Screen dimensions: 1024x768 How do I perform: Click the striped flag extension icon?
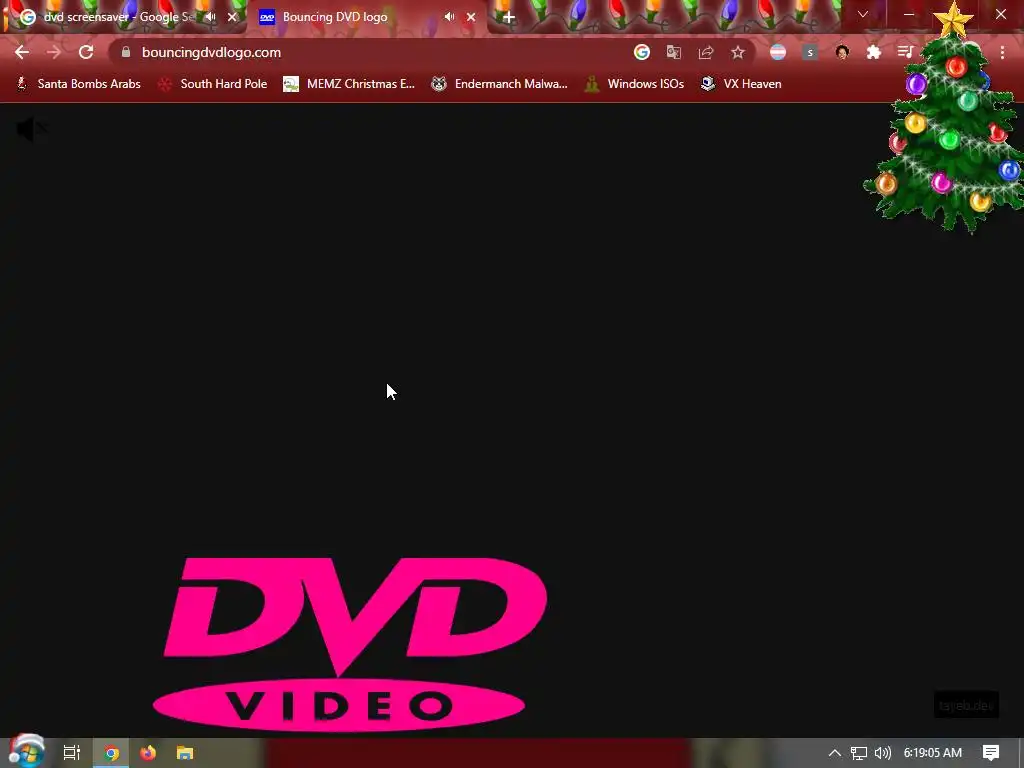(778, 52)
